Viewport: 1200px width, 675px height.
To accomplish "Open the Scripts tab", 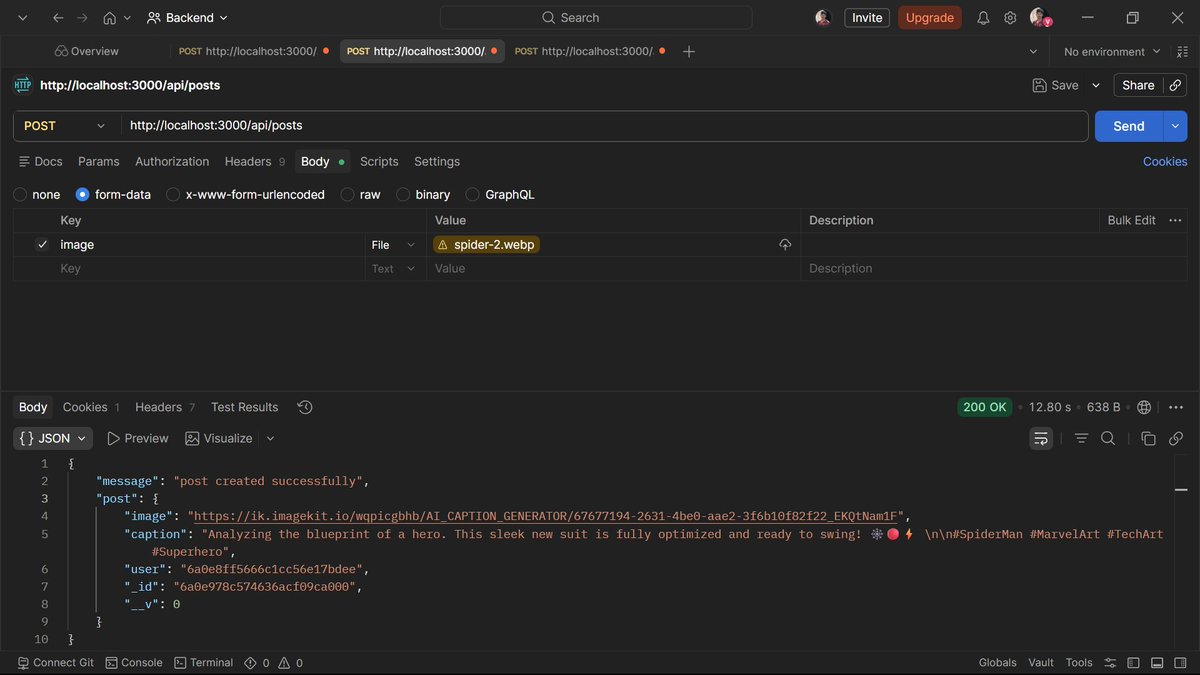I will tap(379, 161).
